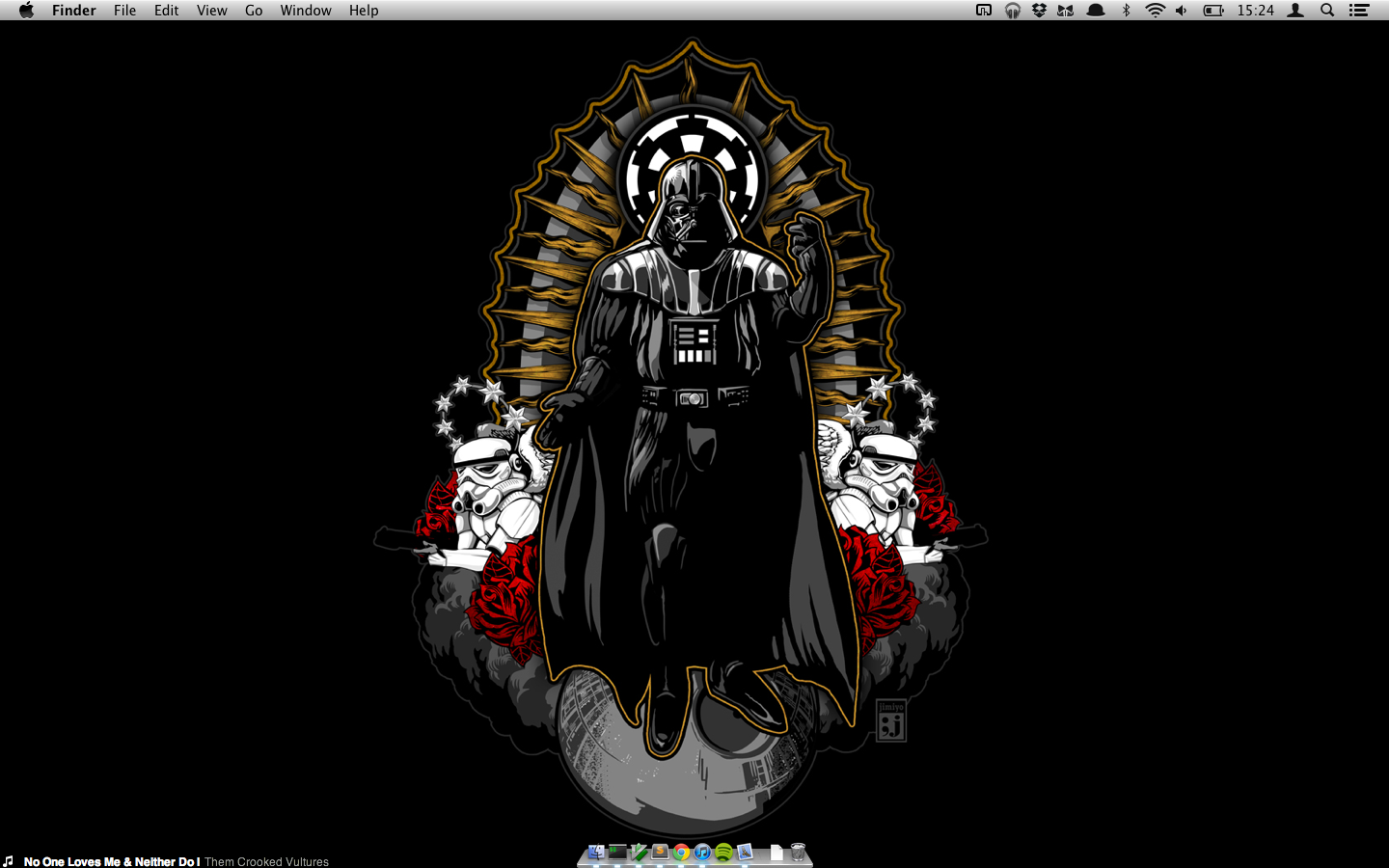The image size is (1389, 868).
Task: Open Sublime Text in the Dock
Action: [x=660, y=852]
